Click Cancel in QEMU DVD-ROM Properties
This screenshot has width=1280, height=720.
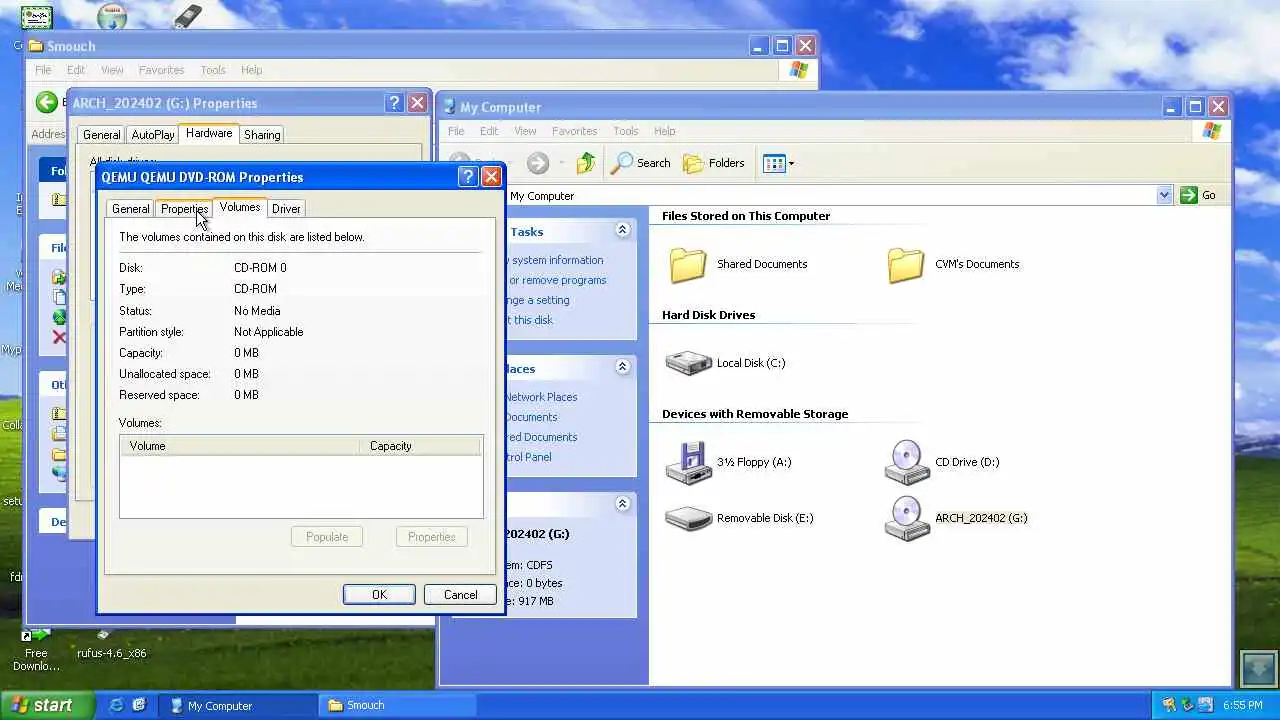tap(460, 595)
